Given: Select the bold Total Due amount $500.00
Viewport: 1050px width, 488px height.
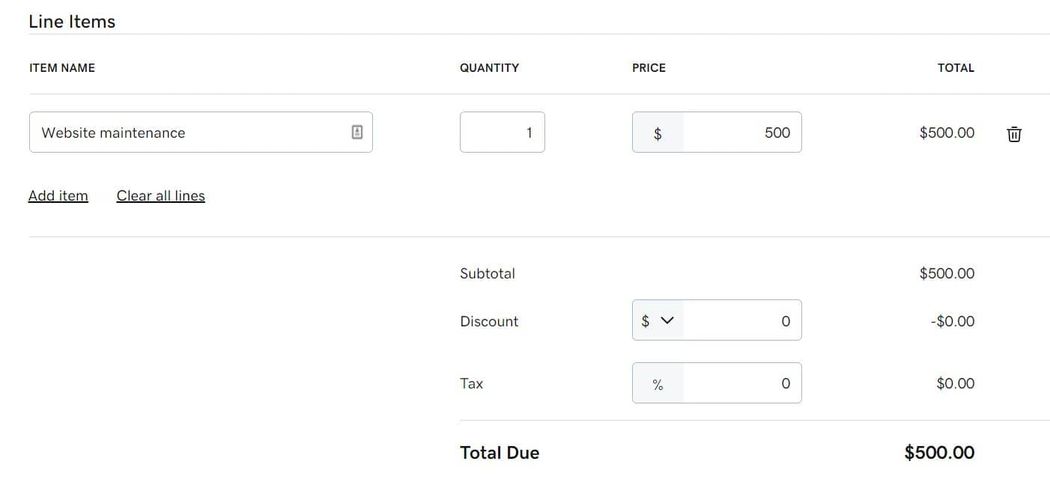Looking at the screenshot, I should 939,453.
